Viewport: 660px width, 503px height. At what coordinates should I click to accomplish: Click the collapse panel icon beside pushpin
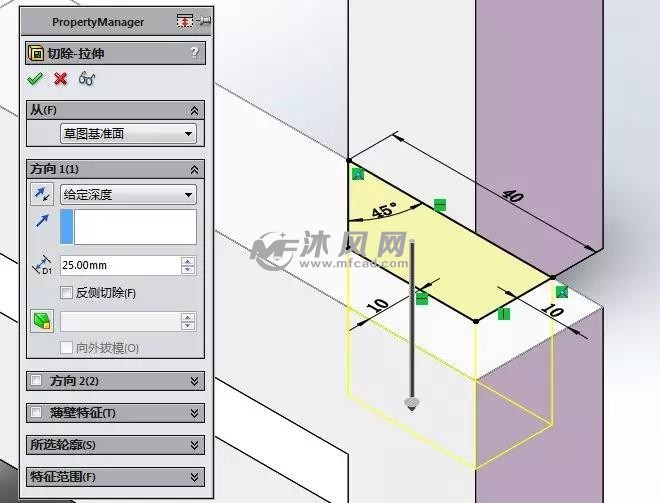[x=184, y=20]
